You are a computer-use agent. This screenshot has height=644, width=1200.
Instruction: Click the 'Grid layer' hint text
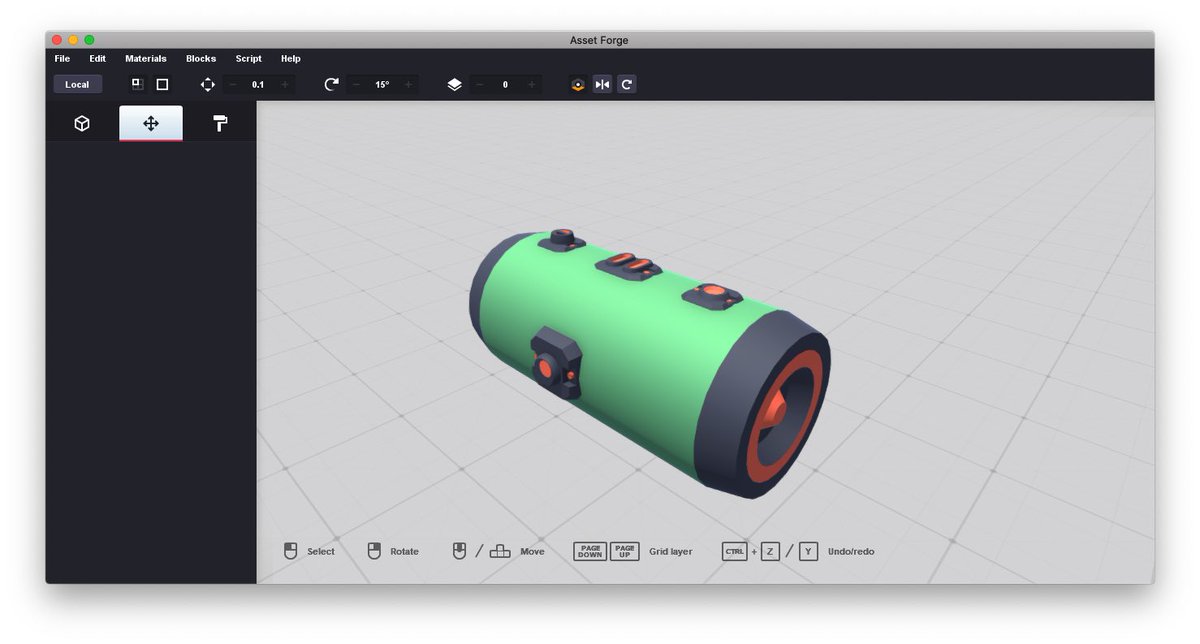(670, 551)
